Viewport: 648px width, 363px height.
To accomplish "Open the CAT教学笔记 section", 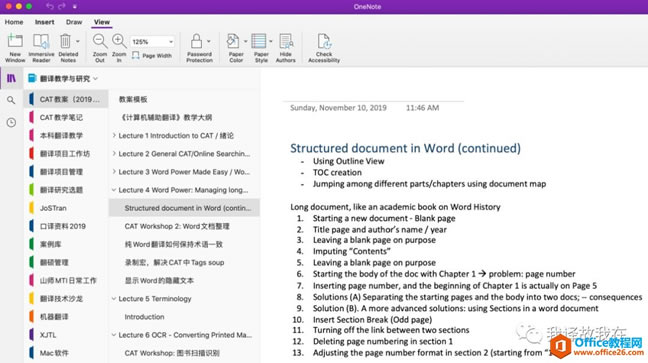I will [x=66, y=117].
